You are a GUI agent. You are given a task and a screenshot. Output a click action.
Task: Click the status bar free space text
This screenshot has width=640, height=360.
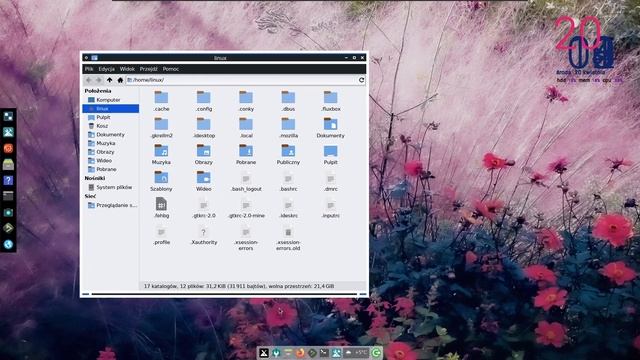pyautogui.click(x=301, y=286)
